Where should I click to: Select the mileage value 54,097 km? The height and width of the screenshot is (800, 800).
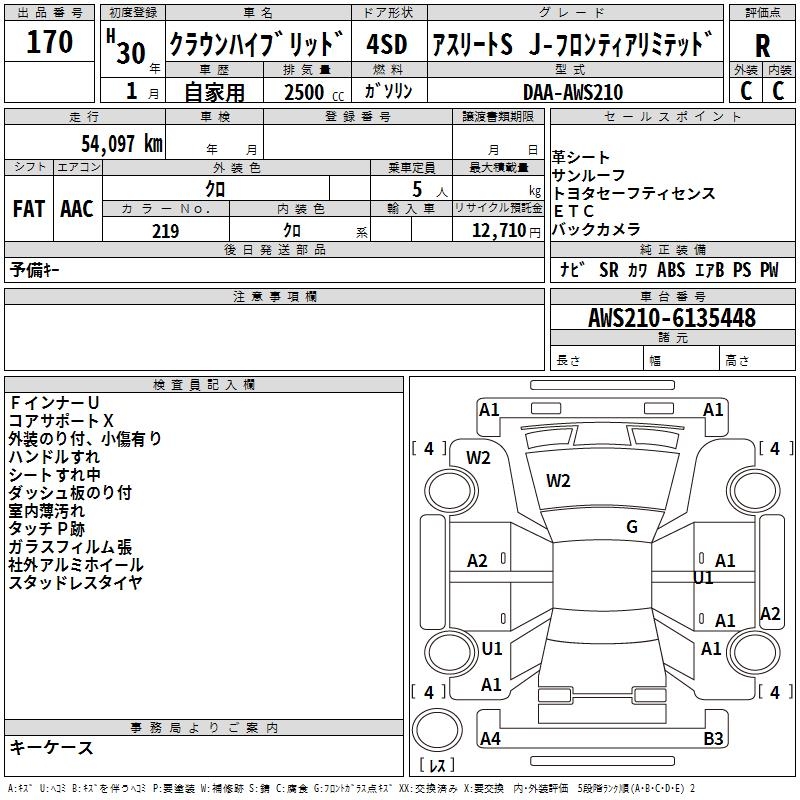pos(109,143)
